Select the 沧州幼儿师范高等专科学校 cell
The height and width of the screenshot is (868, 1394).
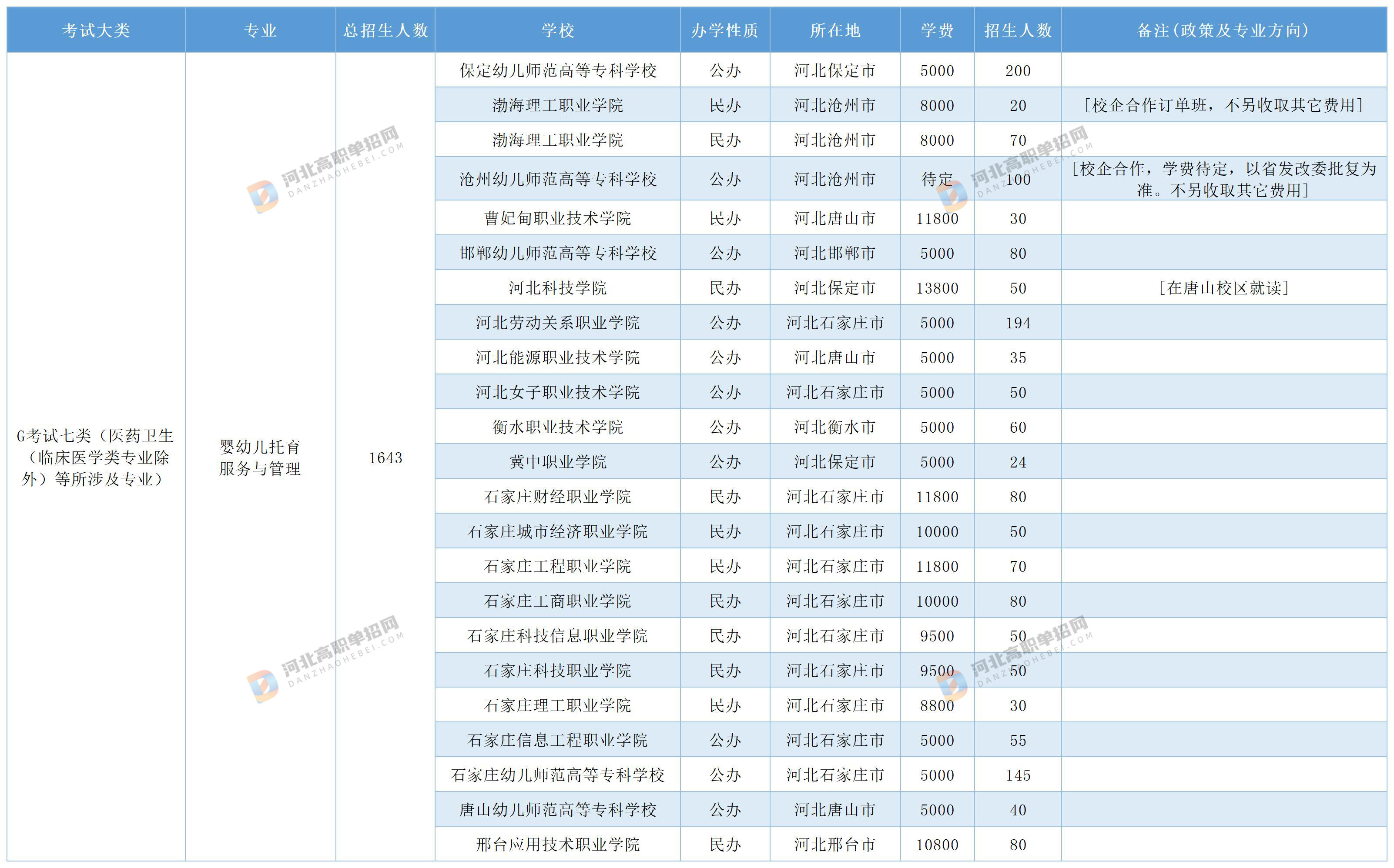pos(558,179)
